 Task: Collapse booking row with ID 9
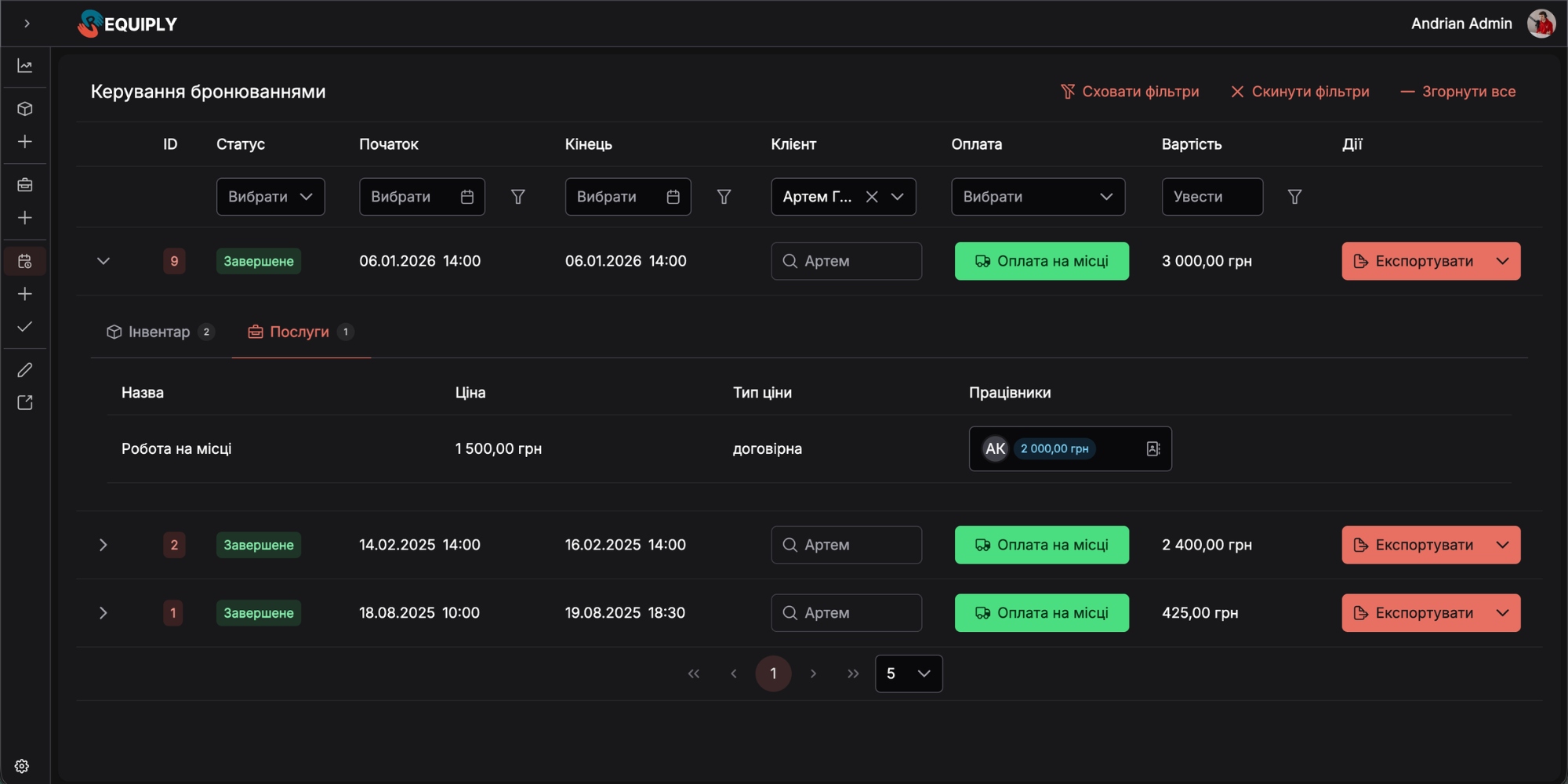[x=103, y=261]
